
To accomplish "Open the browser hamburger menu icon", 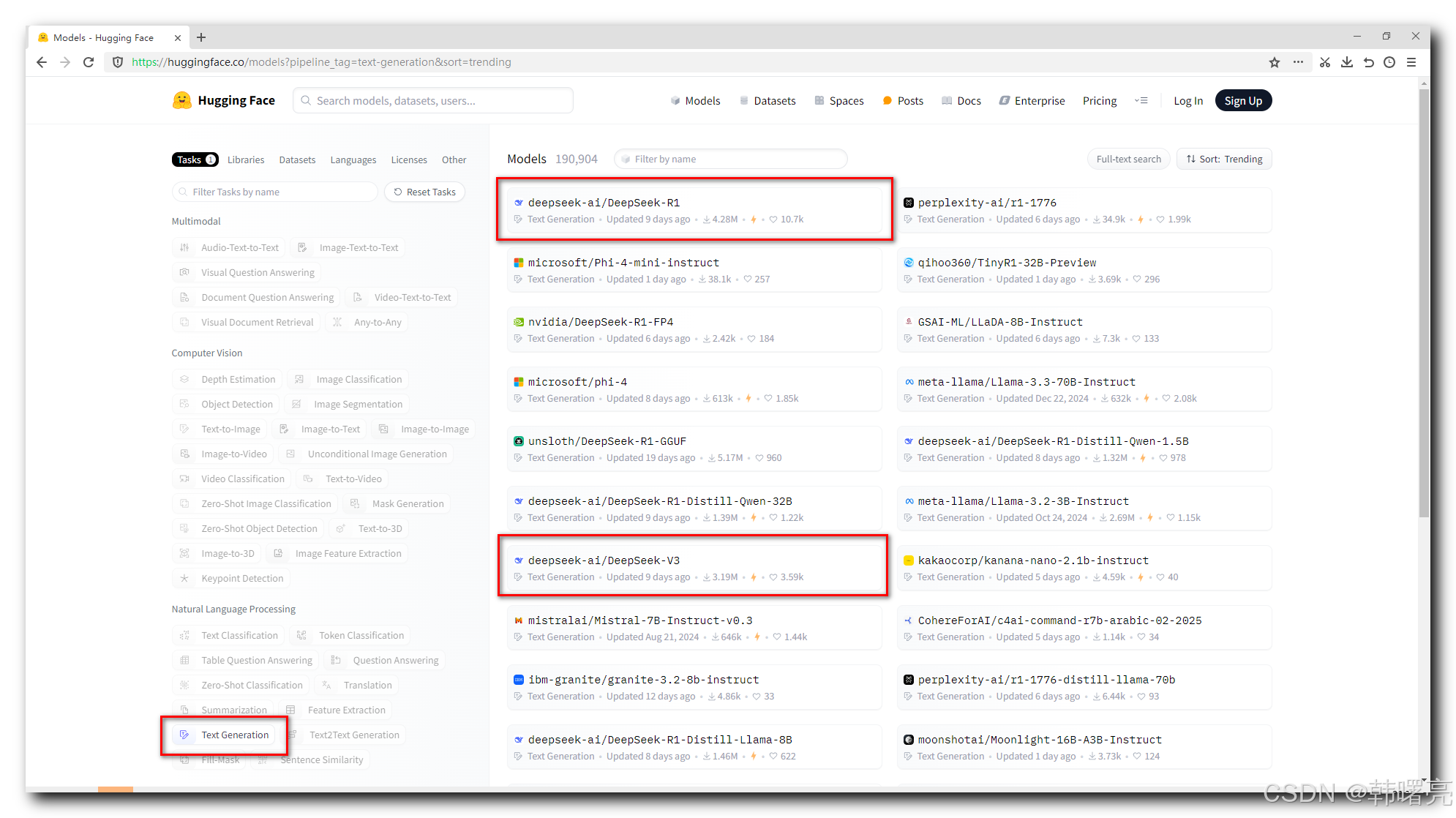I will click(x=1411, y=62).
